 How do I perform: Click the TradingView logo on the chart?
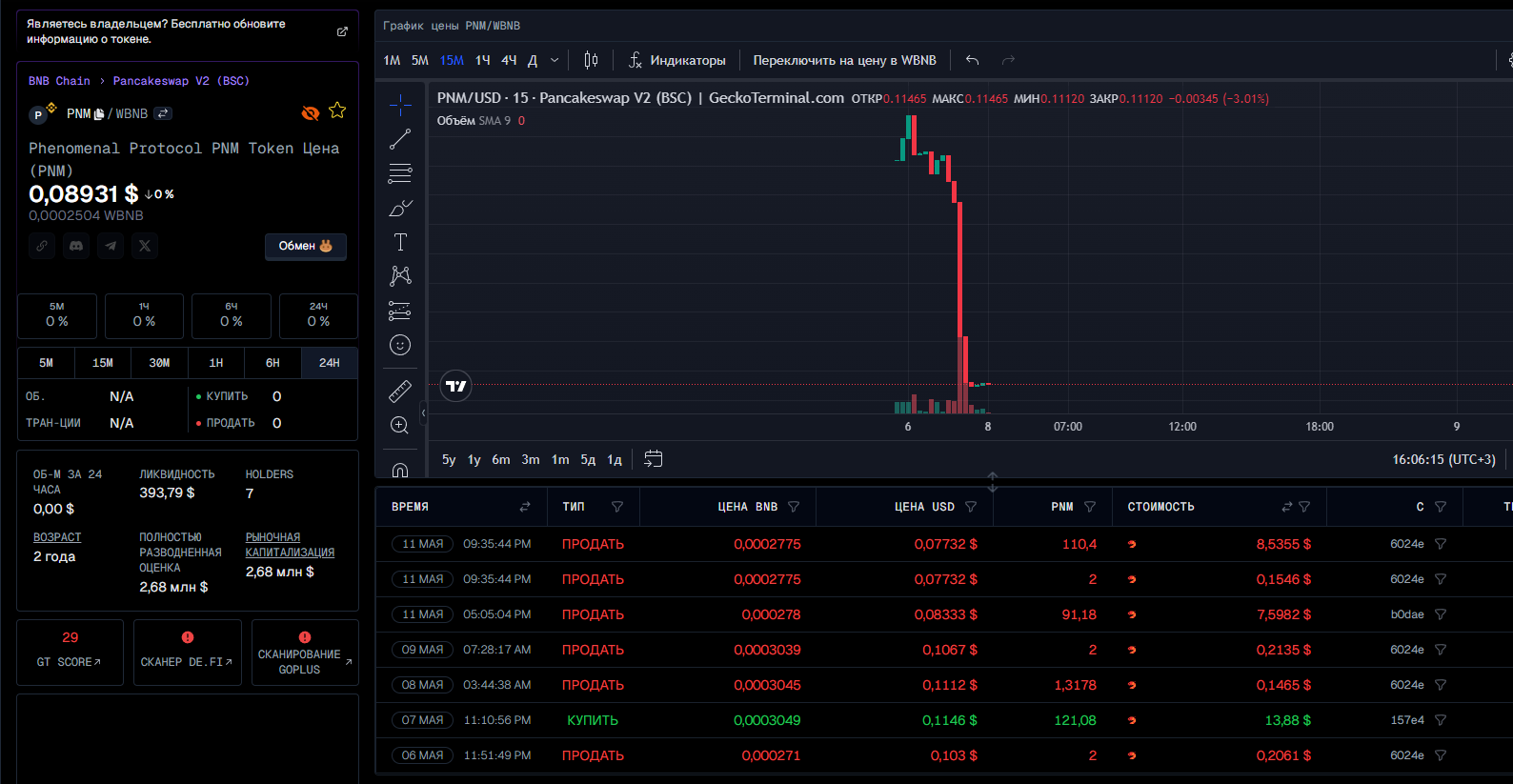[456, 386]
